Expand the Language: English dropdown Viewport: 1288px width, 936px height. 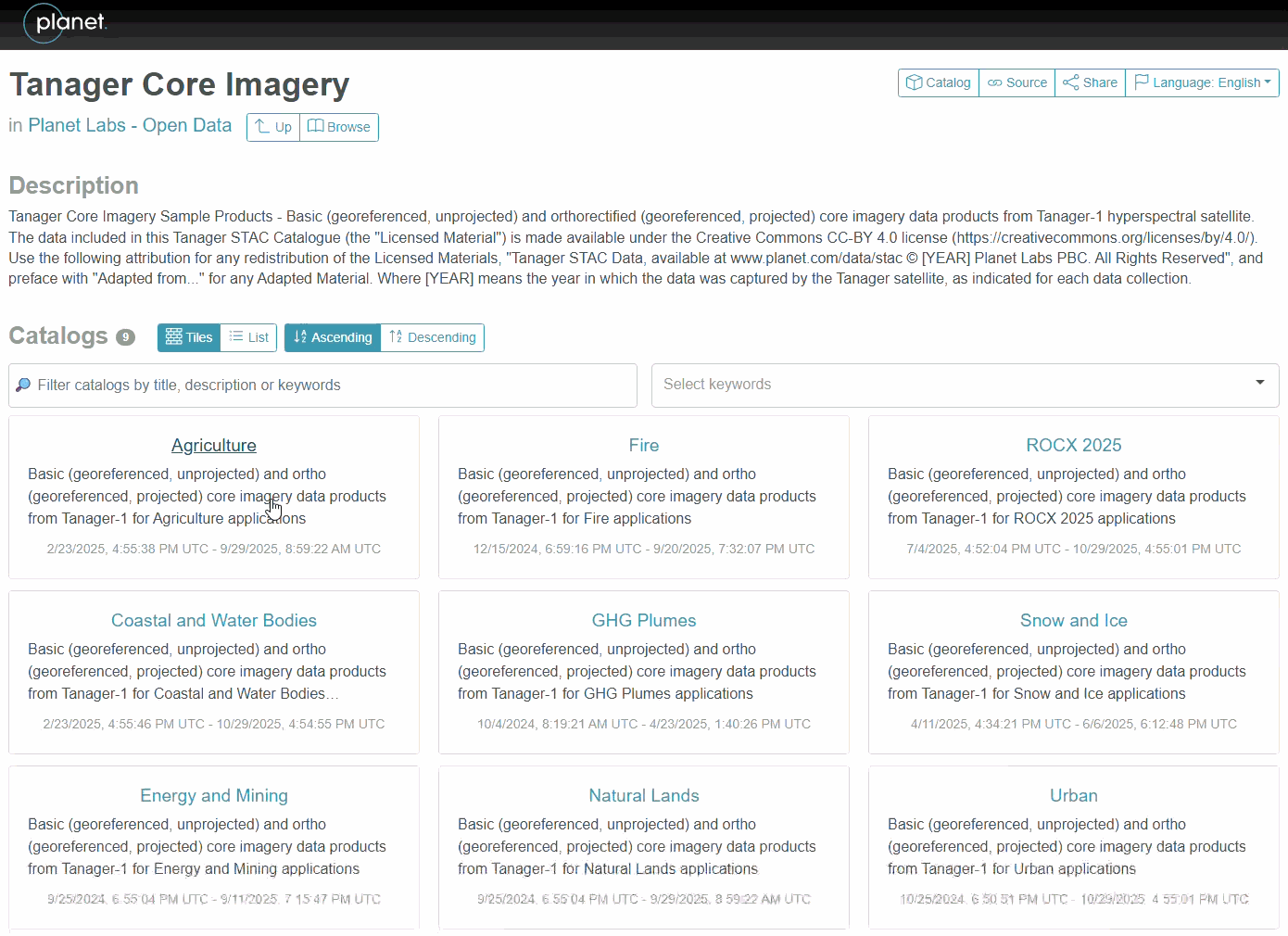pos(1202,82)
